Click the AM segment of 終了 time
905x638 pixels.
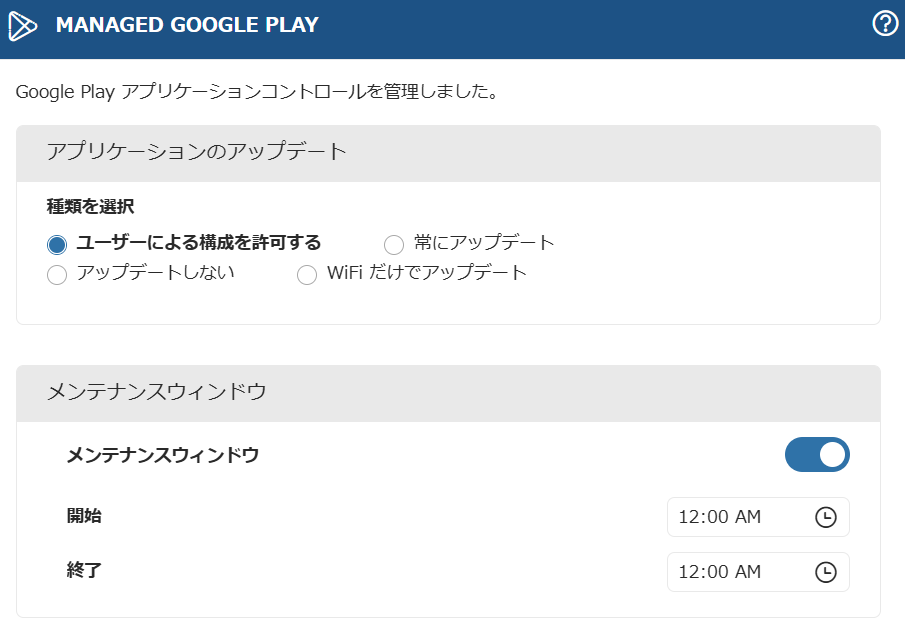pyautogui.click(x=748, y=572)
